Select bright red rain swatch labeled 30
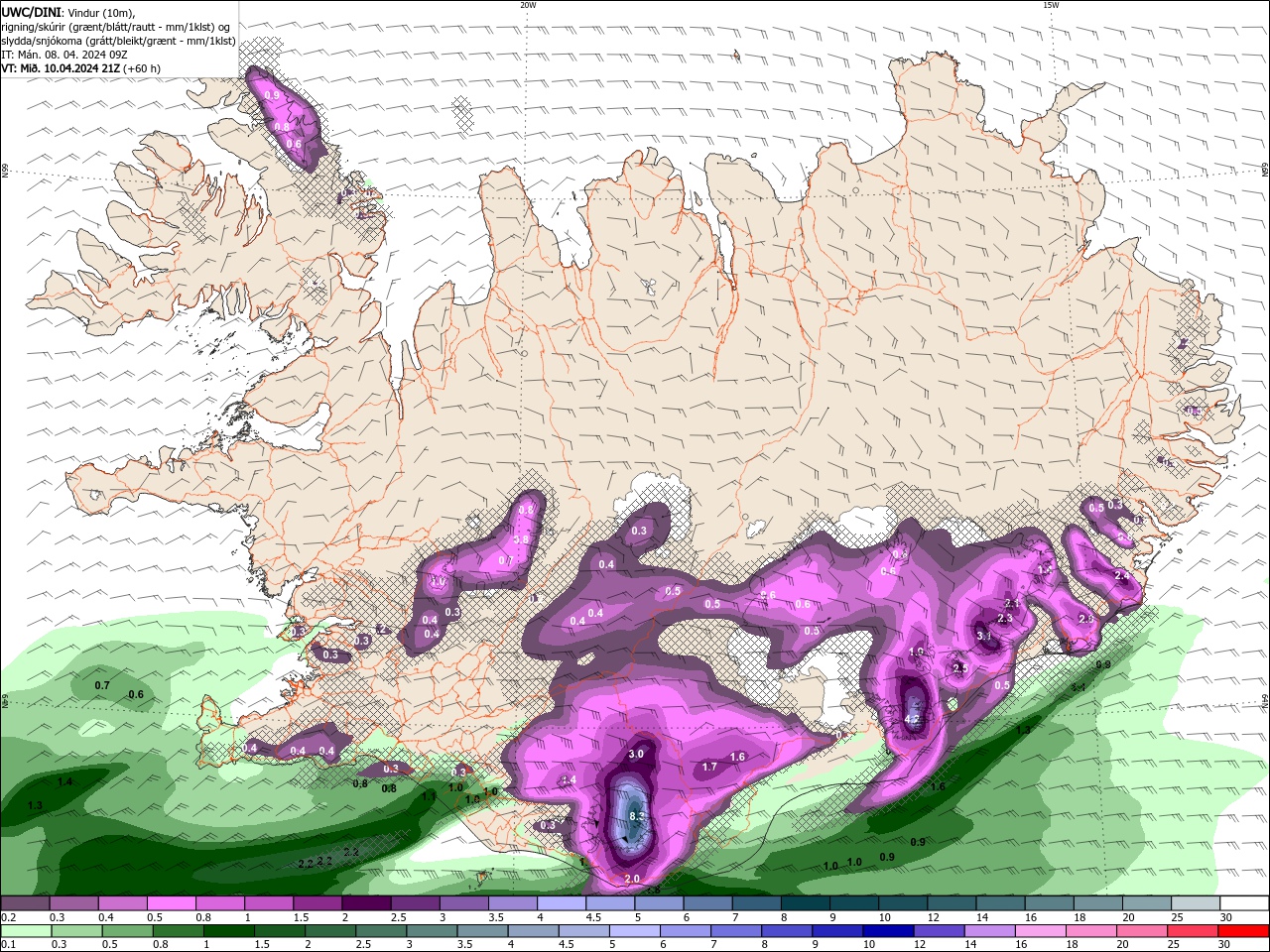Image resolution: width=1270 pixels, height=952 pixels. tap(1242, 931)
